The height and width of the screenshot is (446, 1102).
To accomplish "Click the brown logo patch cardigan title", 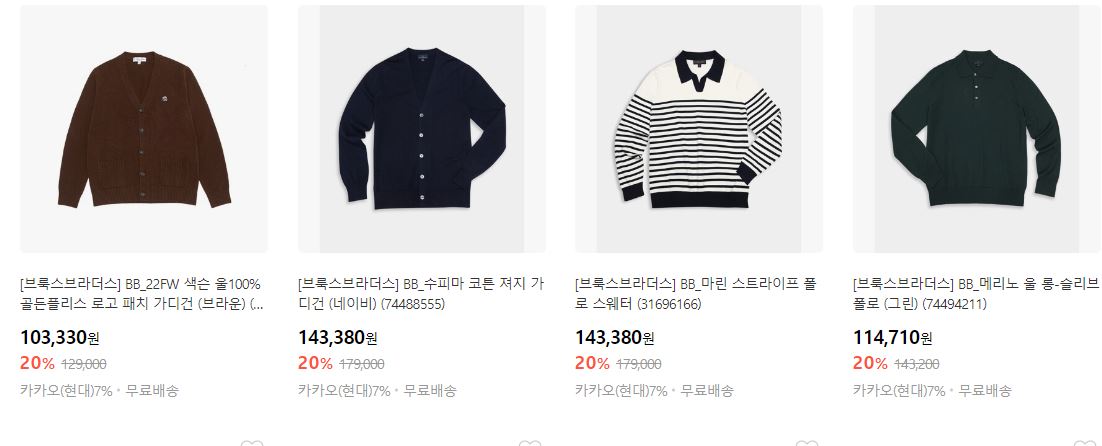I will tap(143, 294).
